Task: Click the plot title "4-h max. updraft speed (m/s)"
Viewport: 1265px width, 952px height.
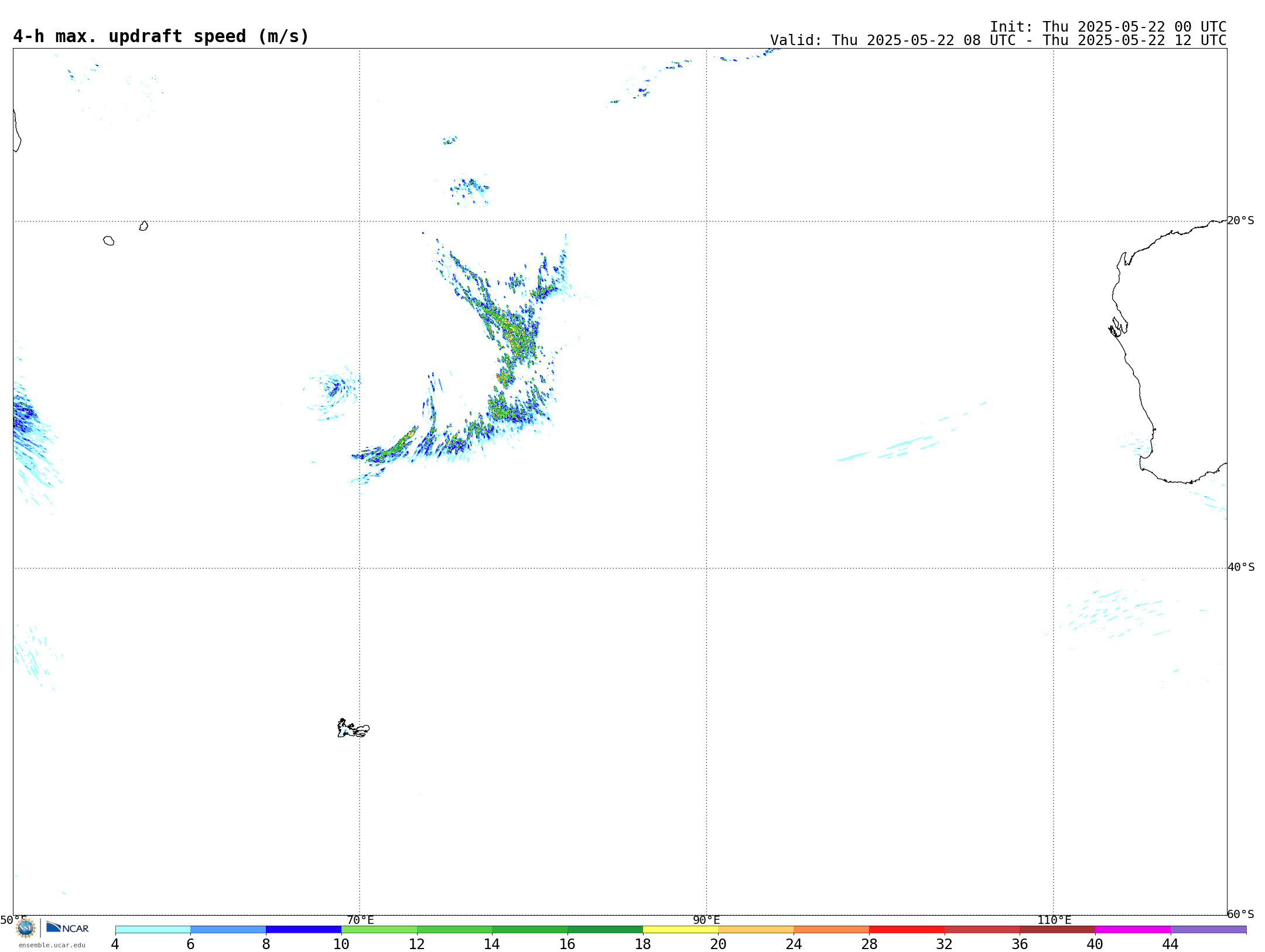Action: click(x=161, y=36)
